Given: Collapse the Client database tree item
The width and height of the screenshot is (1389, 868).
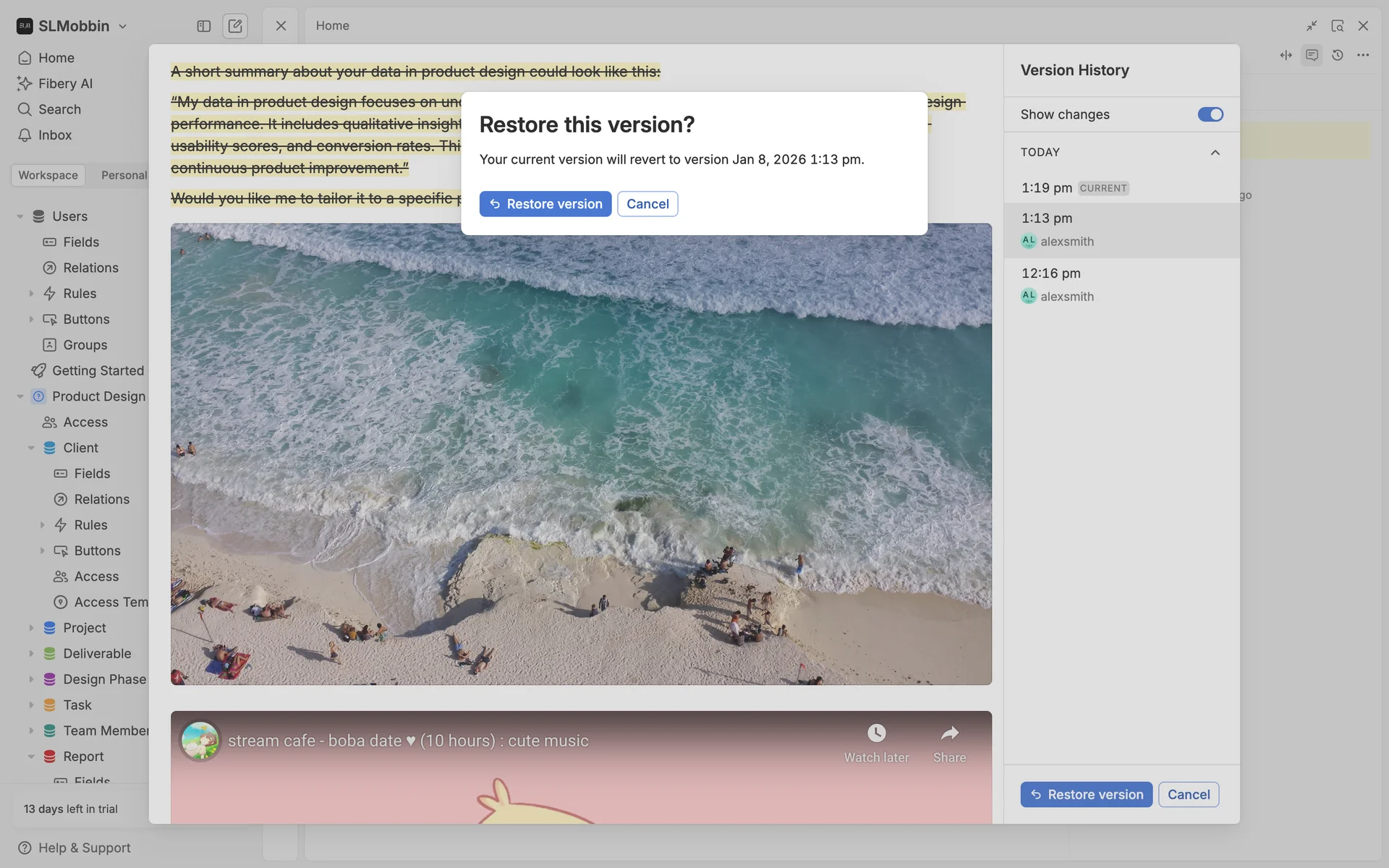Looking at the screenshot, I should point(31,448).
